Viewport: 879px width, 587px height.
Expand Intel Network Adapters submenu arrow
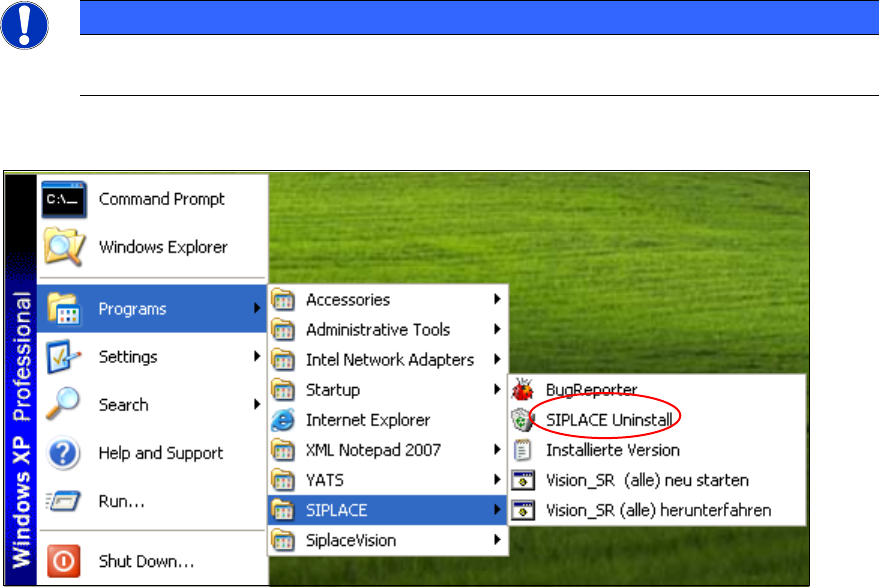pos(497,359)
